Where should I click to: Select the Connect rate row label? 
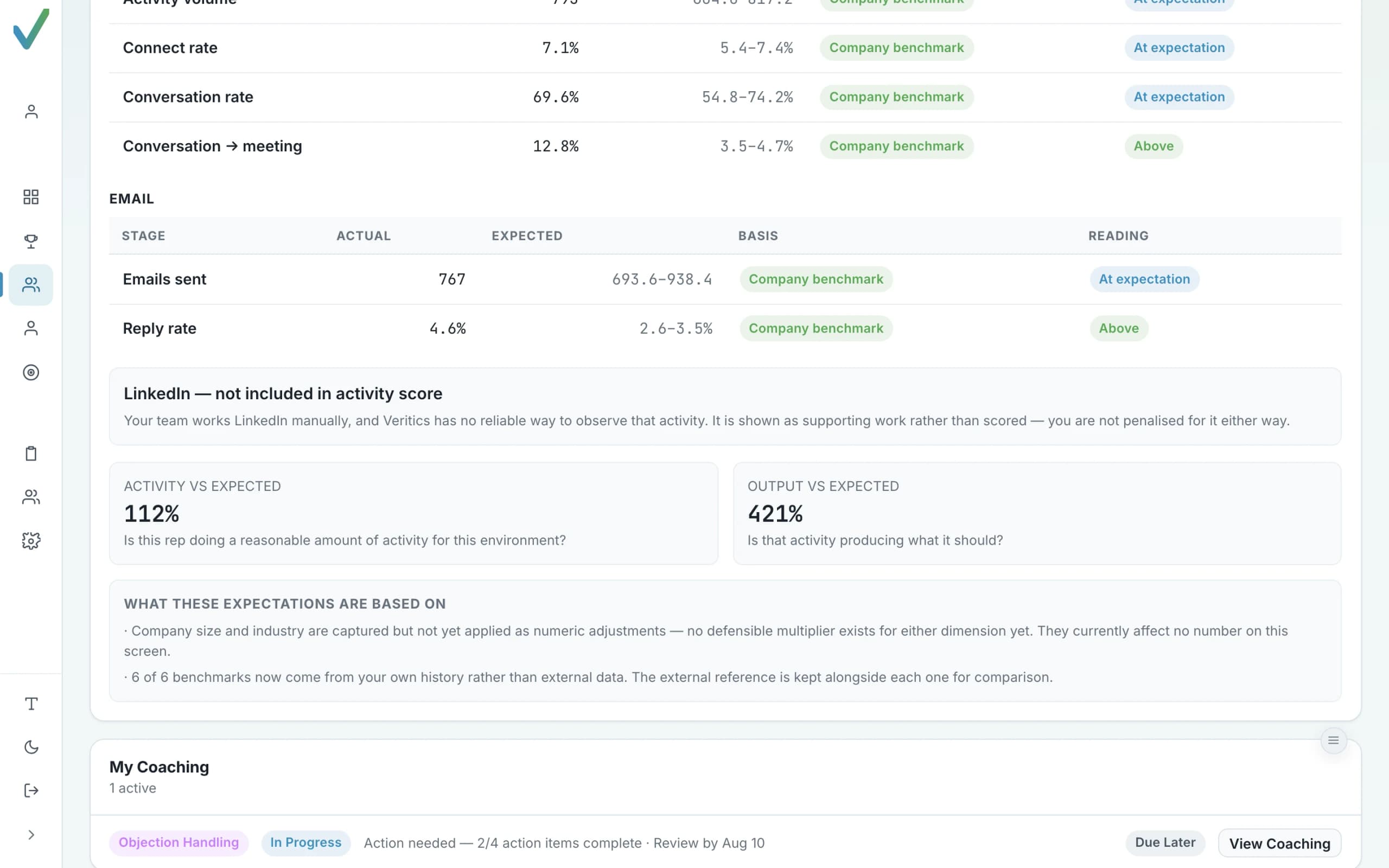170,48
